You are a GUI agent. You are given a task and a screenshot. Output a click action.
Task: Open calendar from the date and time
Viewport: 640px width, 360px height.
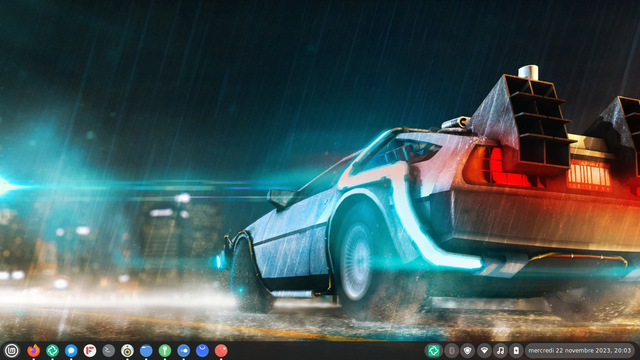[x=580, y=350]
